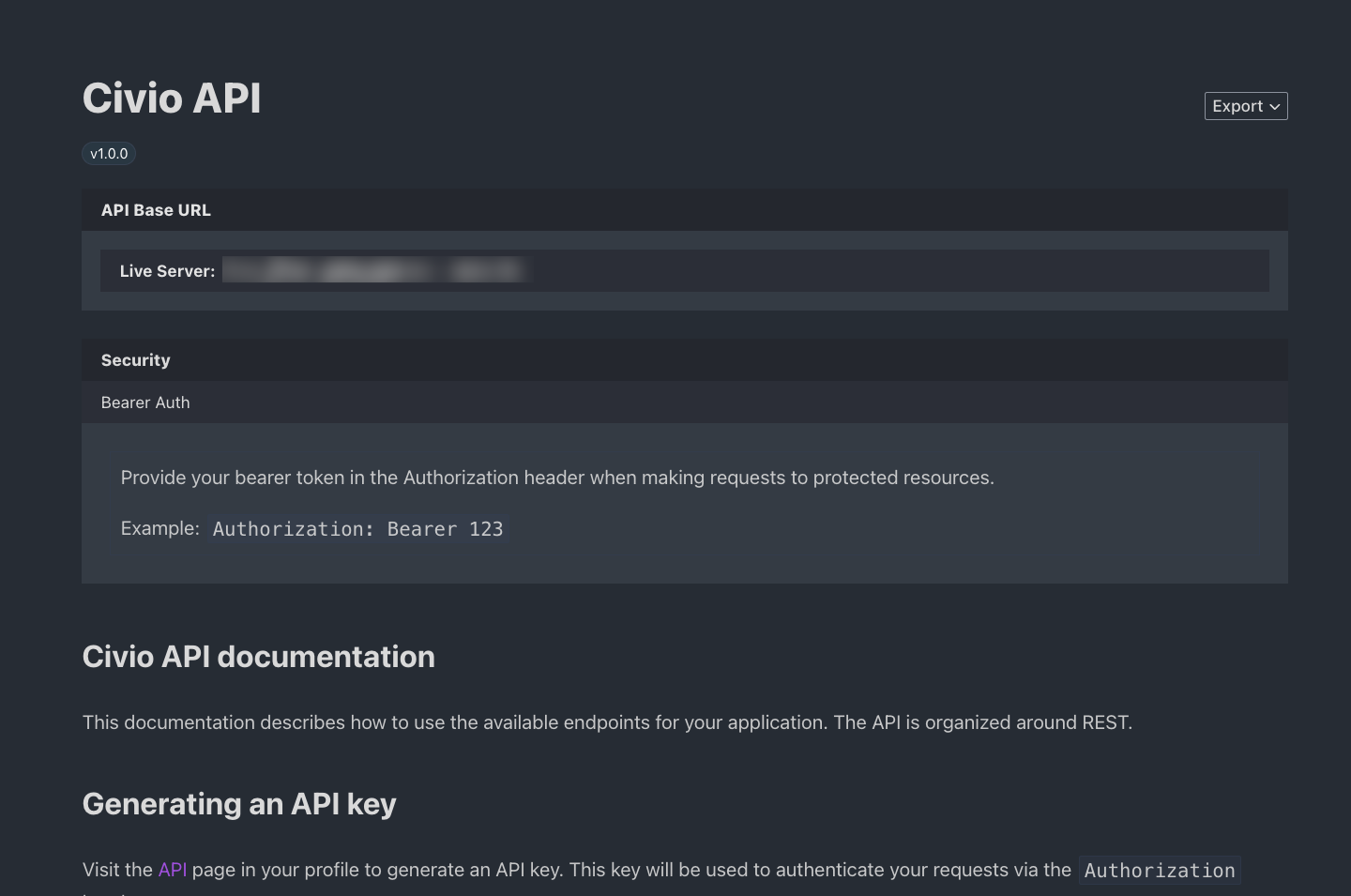Select the Authorization: Bearer 123 example code

[358, 528]
